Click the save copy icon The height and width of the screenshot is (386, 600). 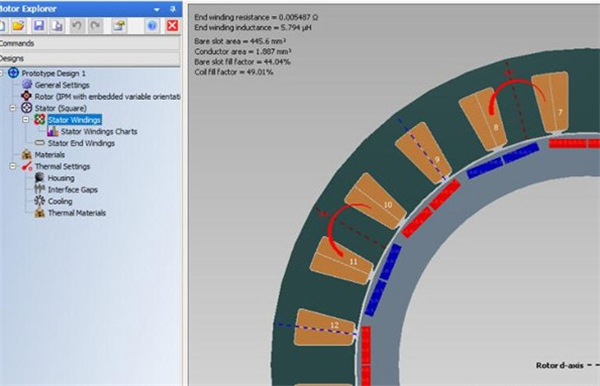coord(57,26)
